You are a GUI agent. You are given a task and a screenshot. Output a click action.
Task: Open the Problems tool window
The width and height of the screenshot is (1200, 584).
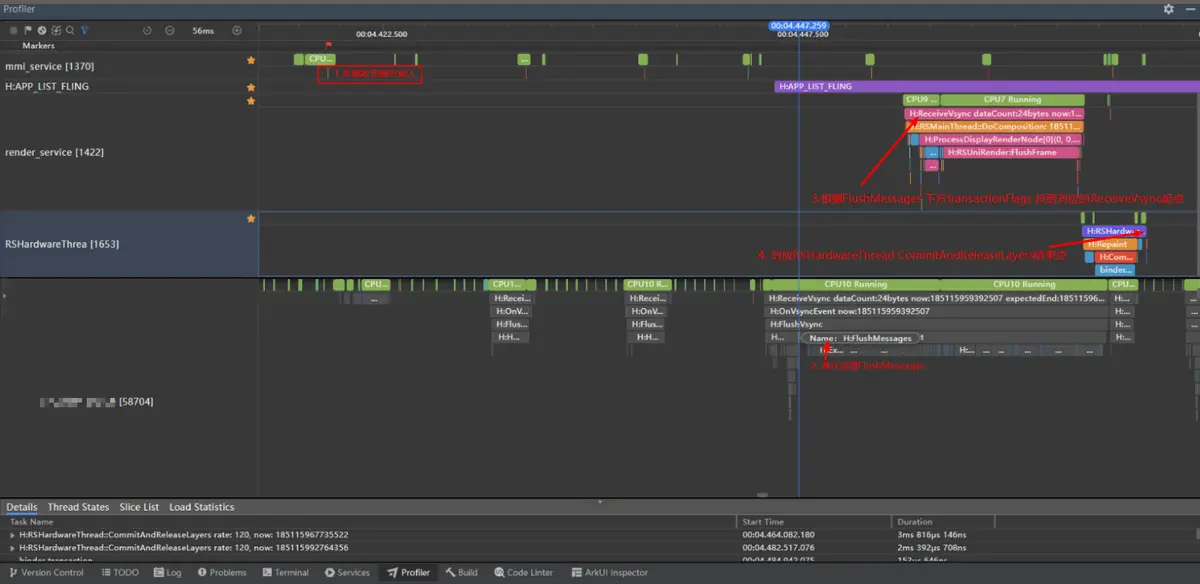point(222,573)
